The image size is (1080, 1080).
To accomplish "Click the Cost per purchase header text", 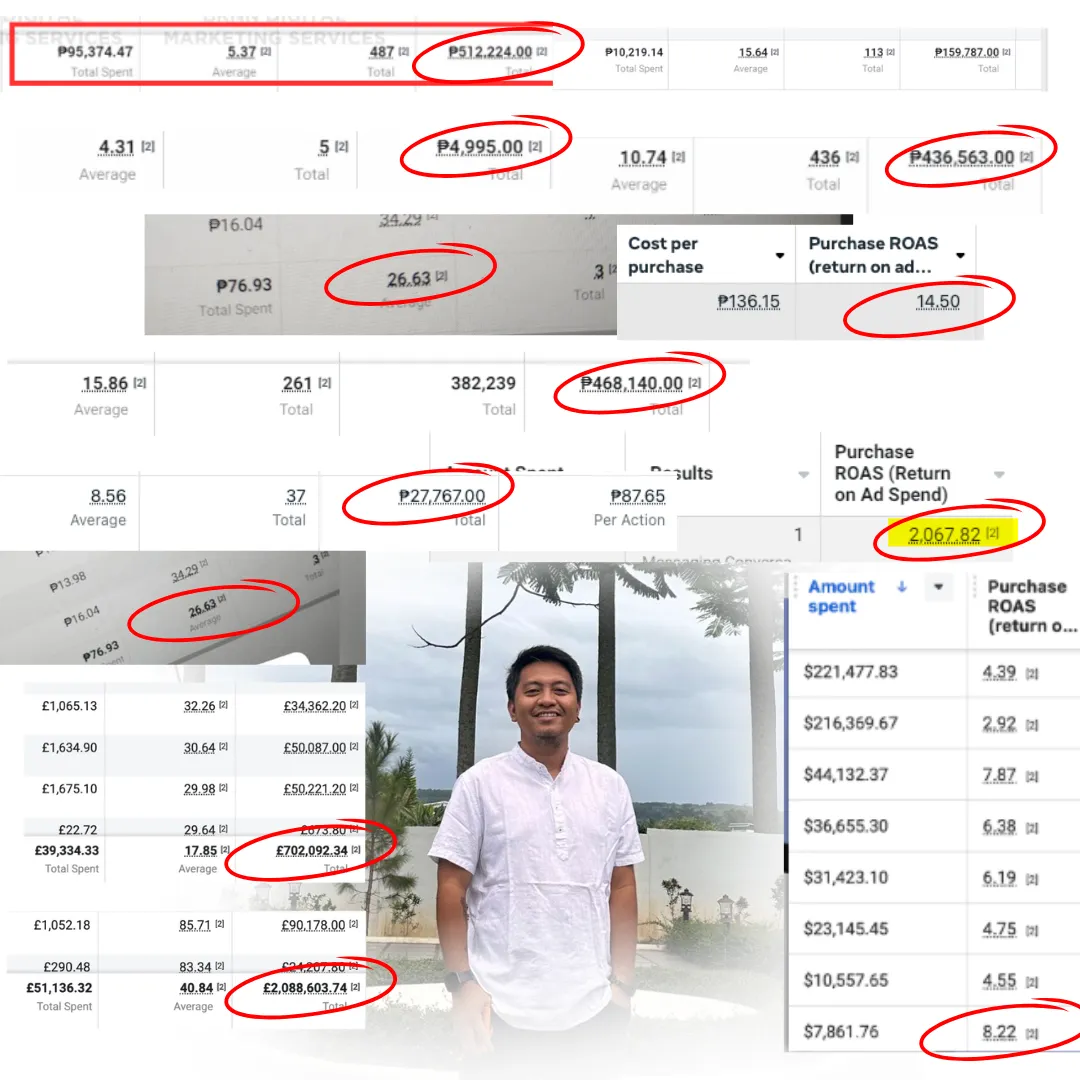I will pyautogui.click(x=665, y=255).
